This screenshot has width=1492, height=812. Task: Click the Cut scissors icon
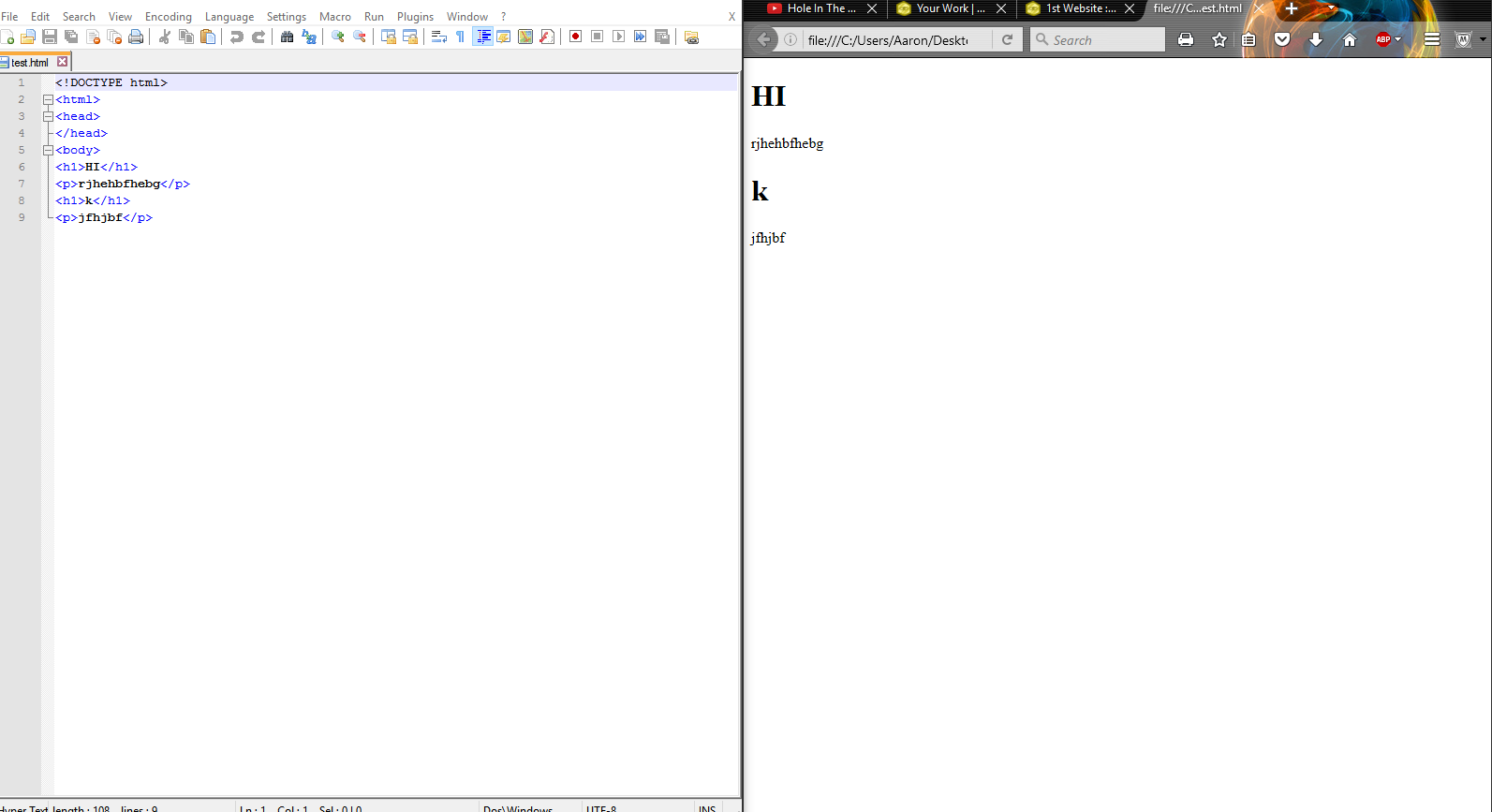point(165,37)
